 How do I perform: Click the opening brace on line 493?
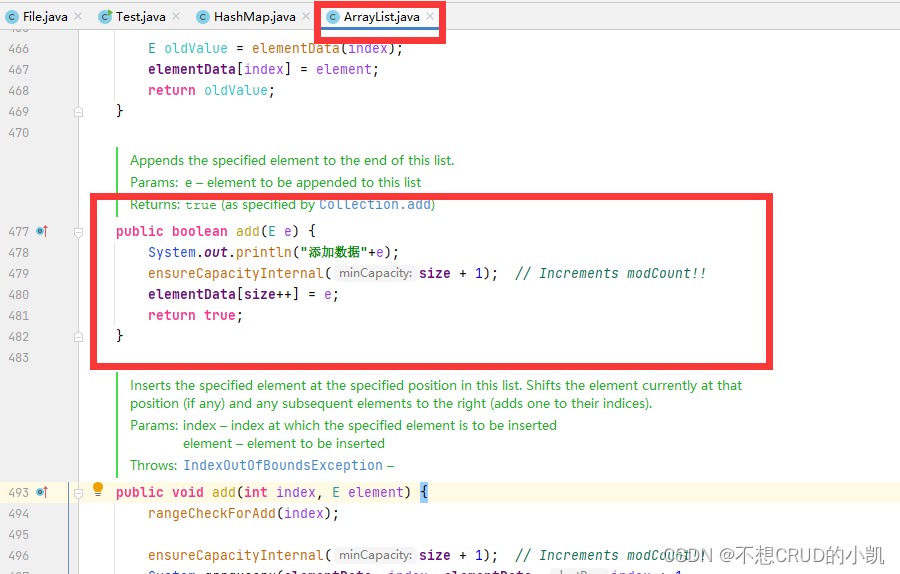pos(424,492)
